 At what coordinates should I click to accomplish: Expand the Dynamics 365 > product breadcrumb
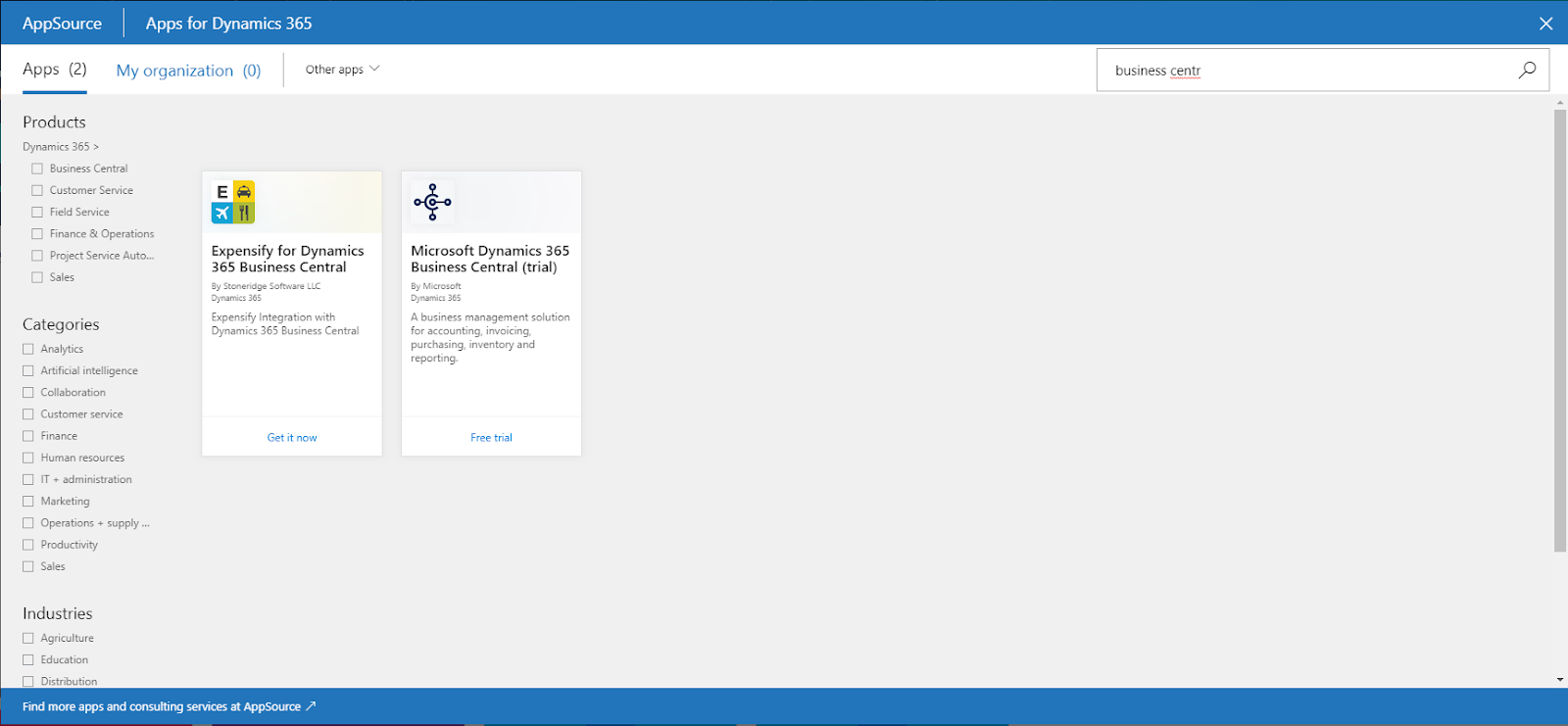[x=61, y=147]
